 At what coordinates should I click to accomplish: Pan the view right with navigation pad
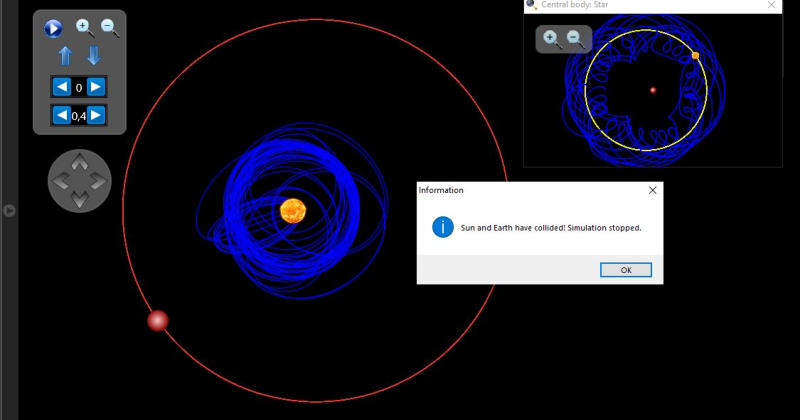pos(97,181)
